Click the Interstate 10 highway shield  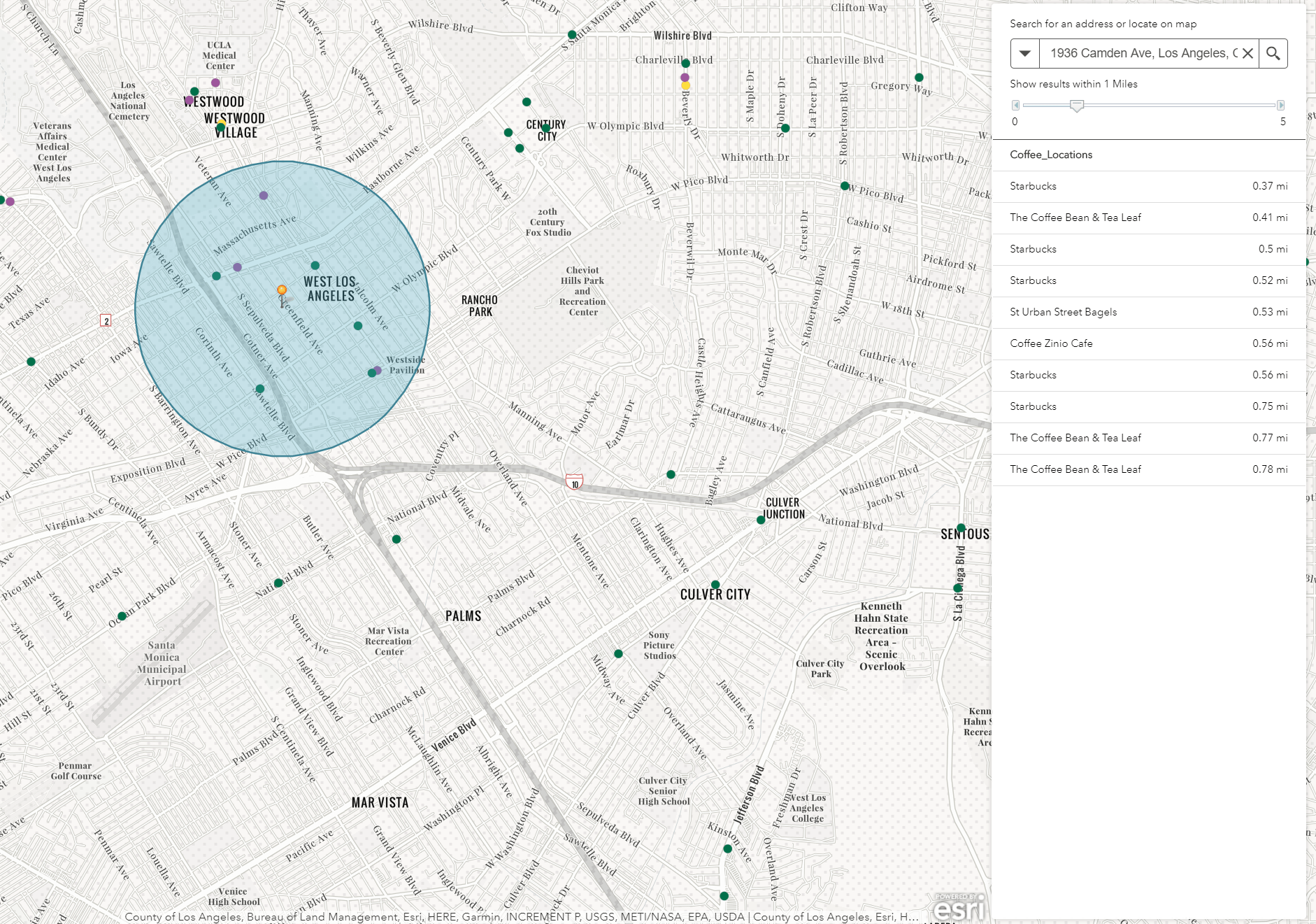[x=574, y=482]
